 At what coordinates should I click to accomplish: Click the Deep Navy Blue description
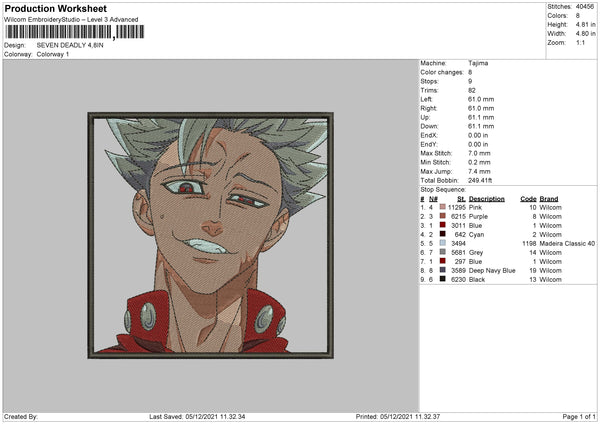492,271
